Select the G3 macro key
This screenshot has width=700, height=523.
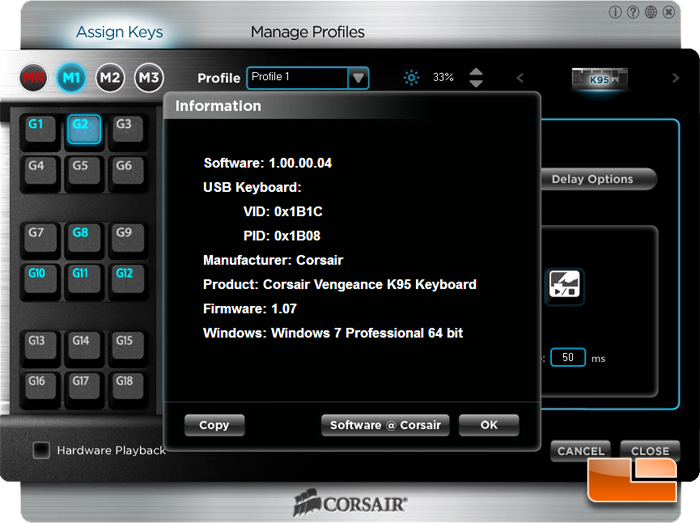click(128, 129)
